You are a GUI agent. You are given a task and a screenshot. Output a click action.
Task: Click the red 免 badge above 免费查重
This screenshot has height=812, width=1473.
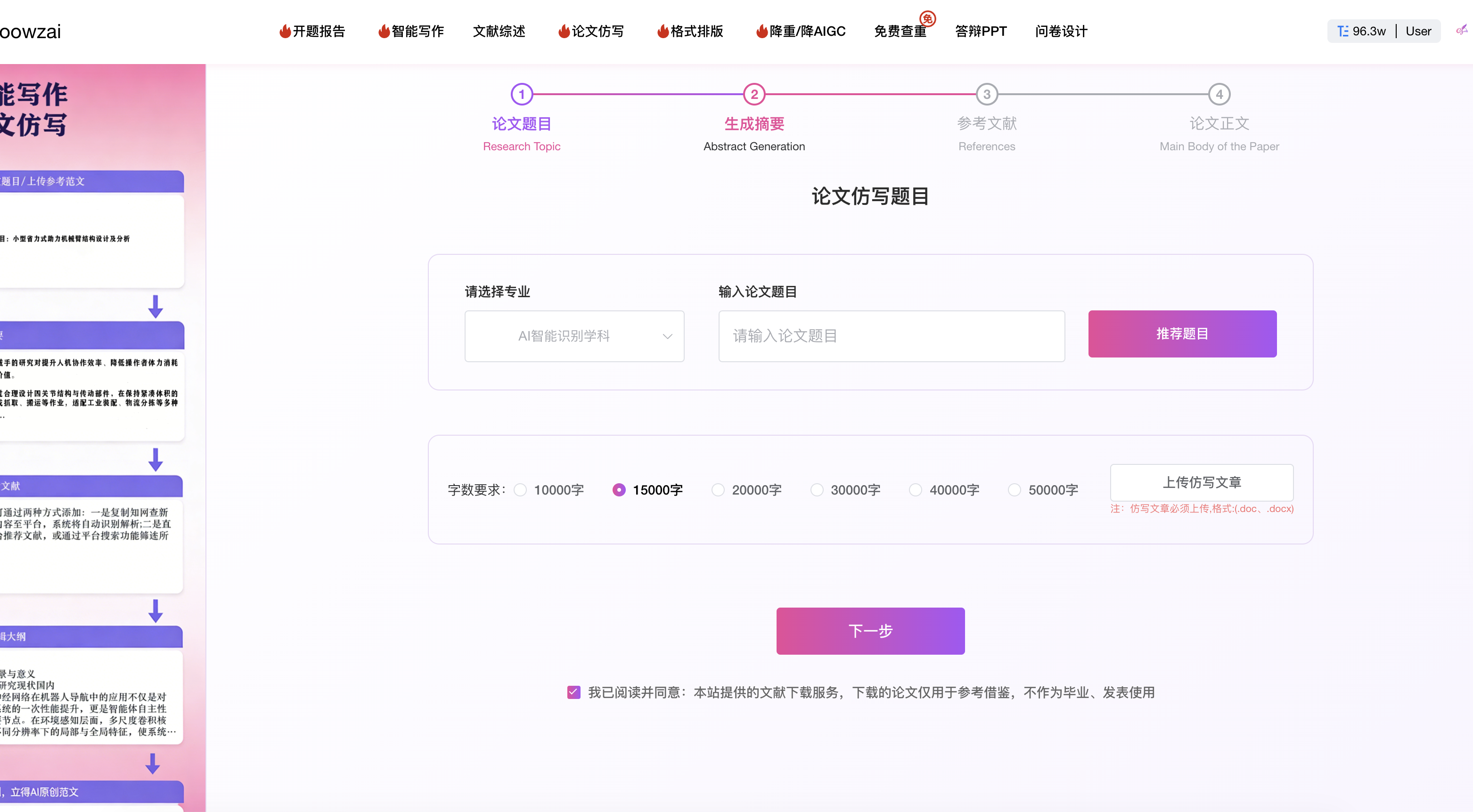(928, 18)
